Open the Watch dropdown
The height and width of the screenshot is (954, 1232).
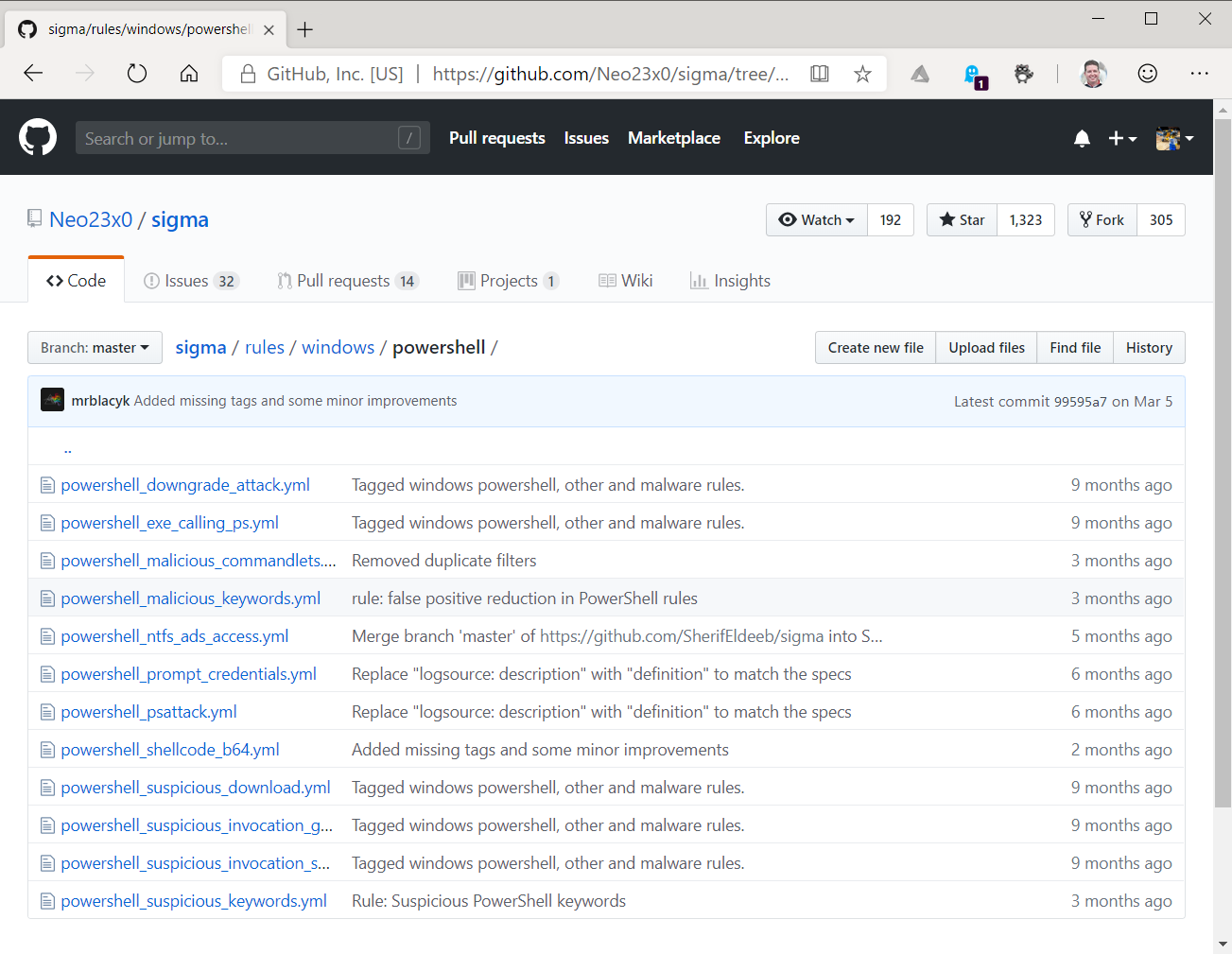coord(817,220)
